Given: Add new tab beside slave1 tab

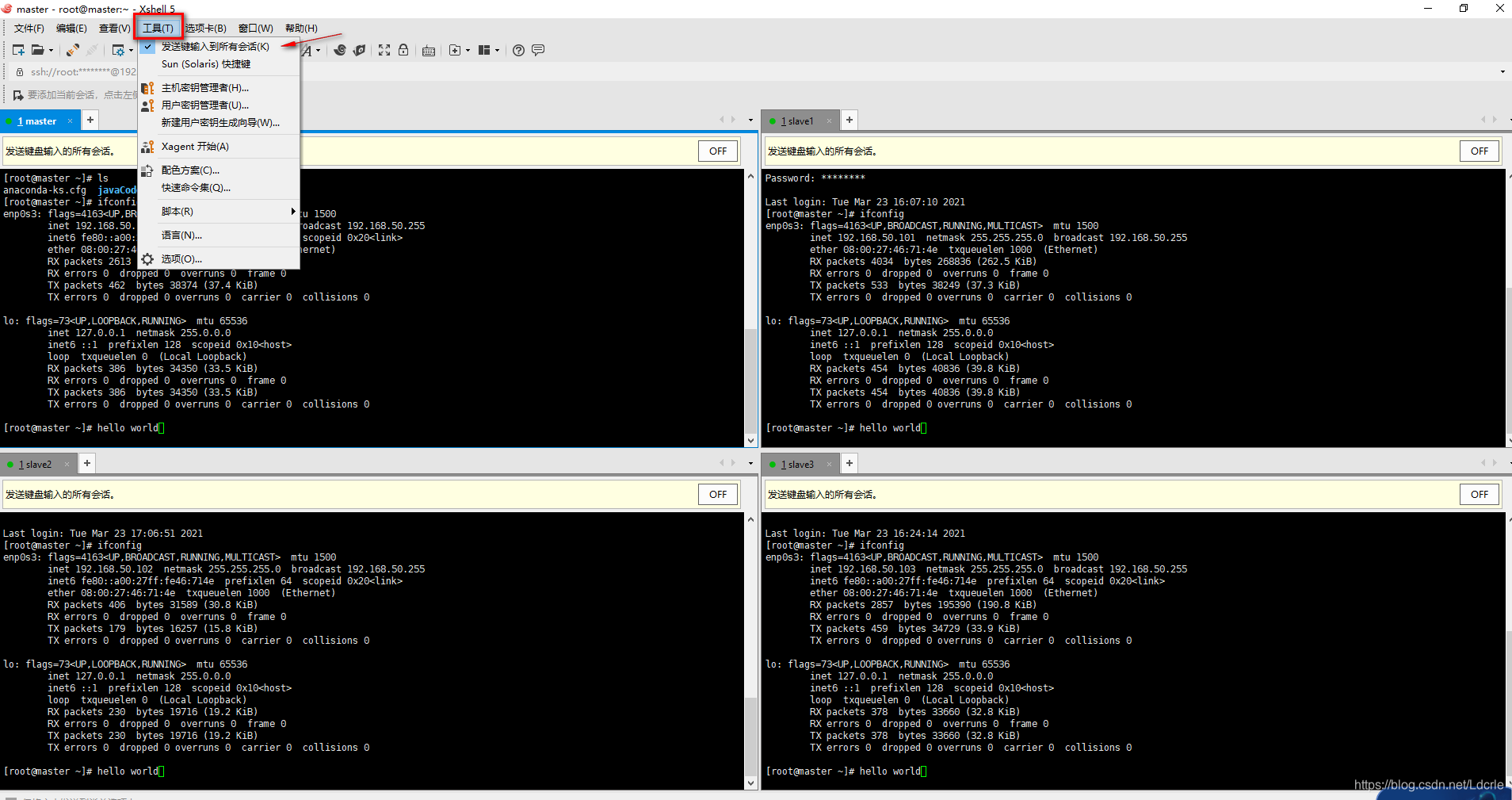Looking at the screenshot, I should pyautogui.click(x=849, y=120).
